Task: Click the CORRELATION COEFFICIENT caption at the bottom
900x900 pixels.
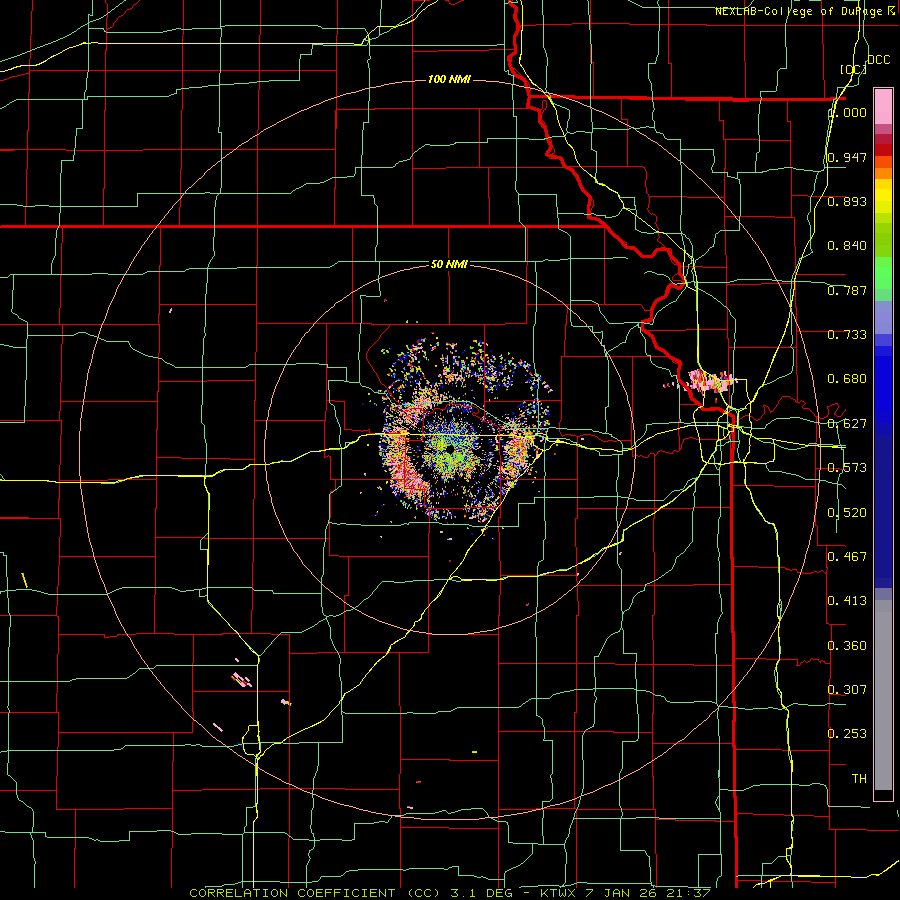Action: pyautogui.click(x=450, y=893)
